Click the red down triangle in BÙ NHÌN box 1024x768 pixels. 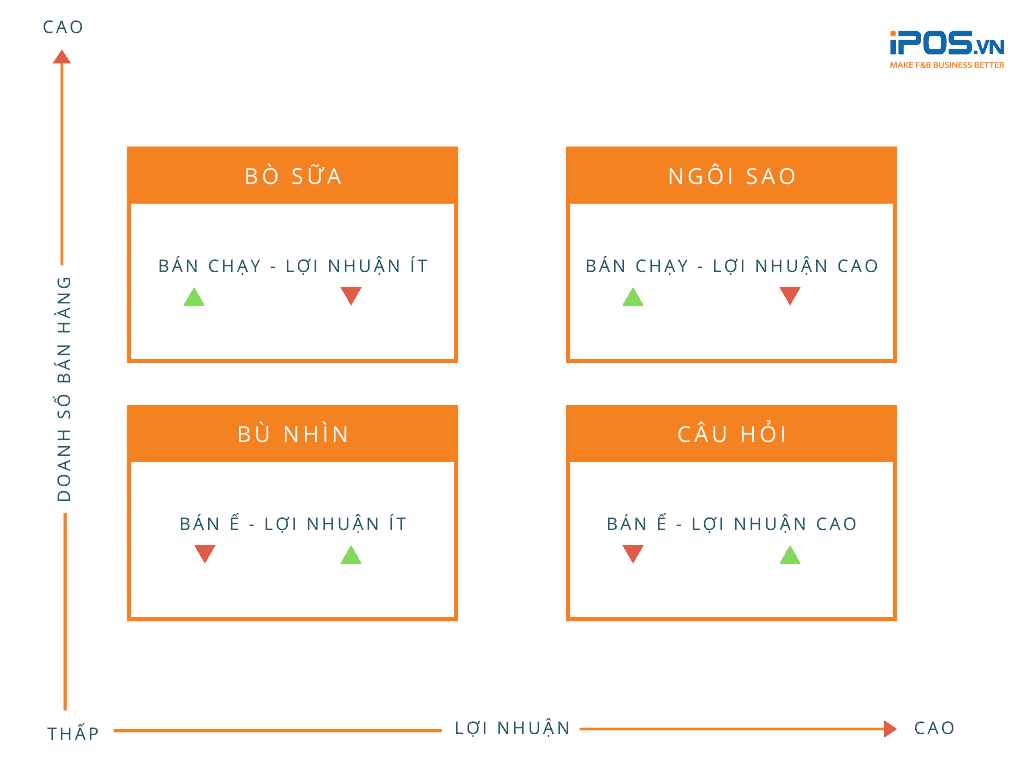(205, 553)
